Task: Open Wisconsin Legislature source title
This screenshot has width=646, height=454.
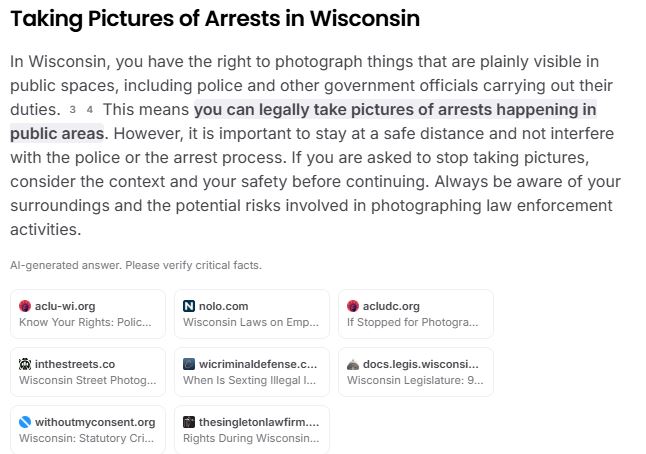Action: (x=413, y=381)
